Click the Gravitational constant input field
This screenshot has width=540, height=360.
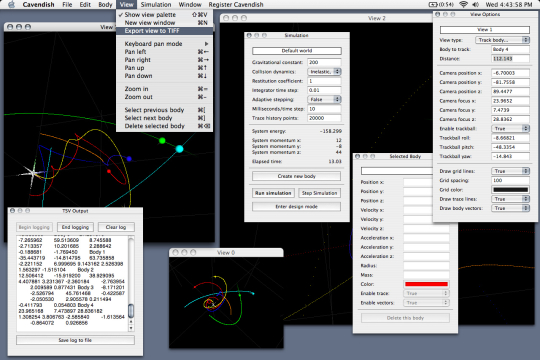tap(324, 62)
